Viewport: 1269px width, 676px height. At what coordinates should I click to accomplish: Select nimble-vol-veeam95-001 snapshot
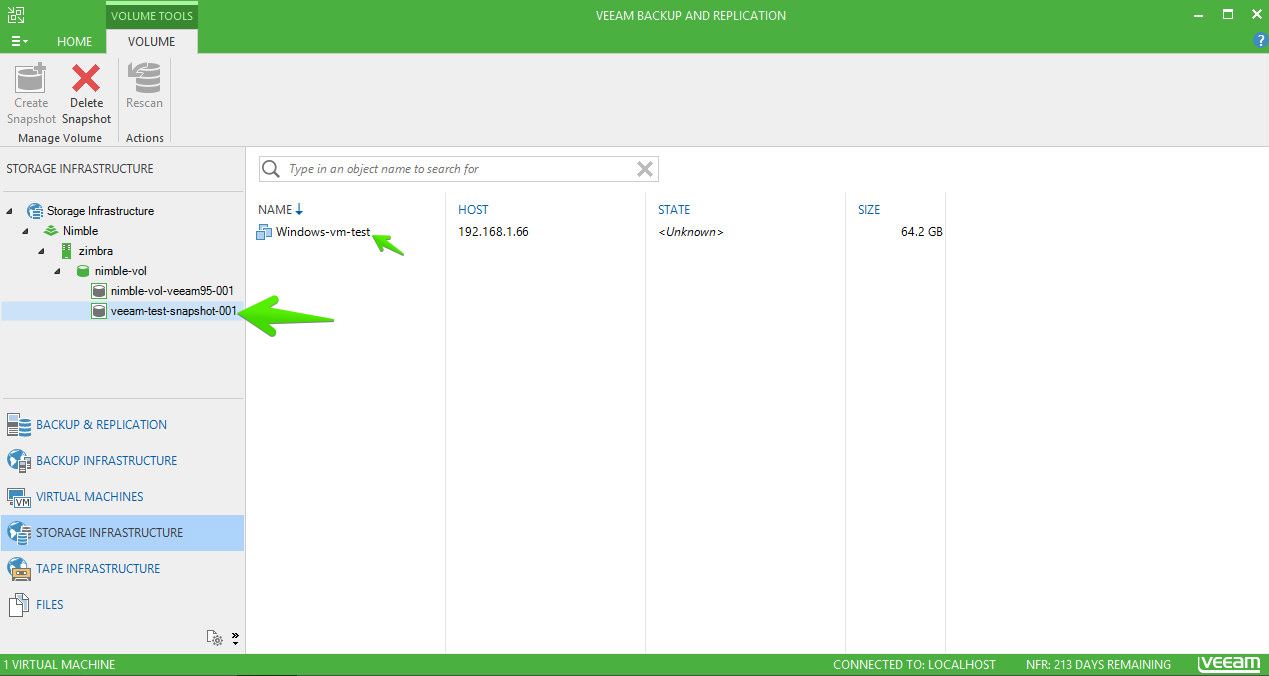coord(172,291)
